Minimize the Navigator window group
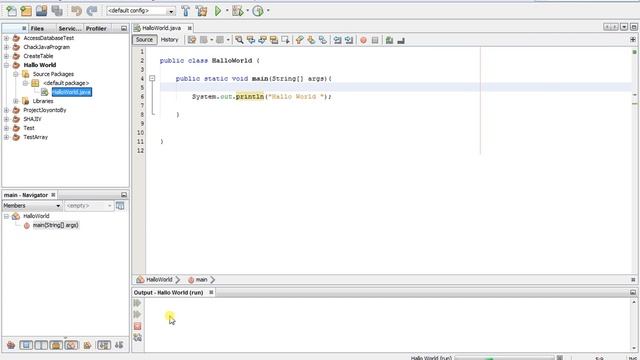This screenshot has height=360, width=640. tap(124, 195)
